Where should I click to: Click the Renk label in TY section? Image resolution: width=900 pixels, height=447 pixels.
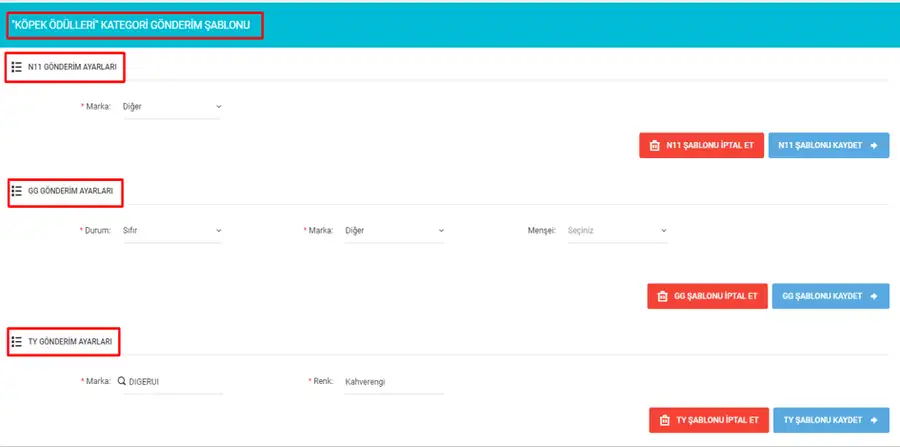click(x=321, y=382)
